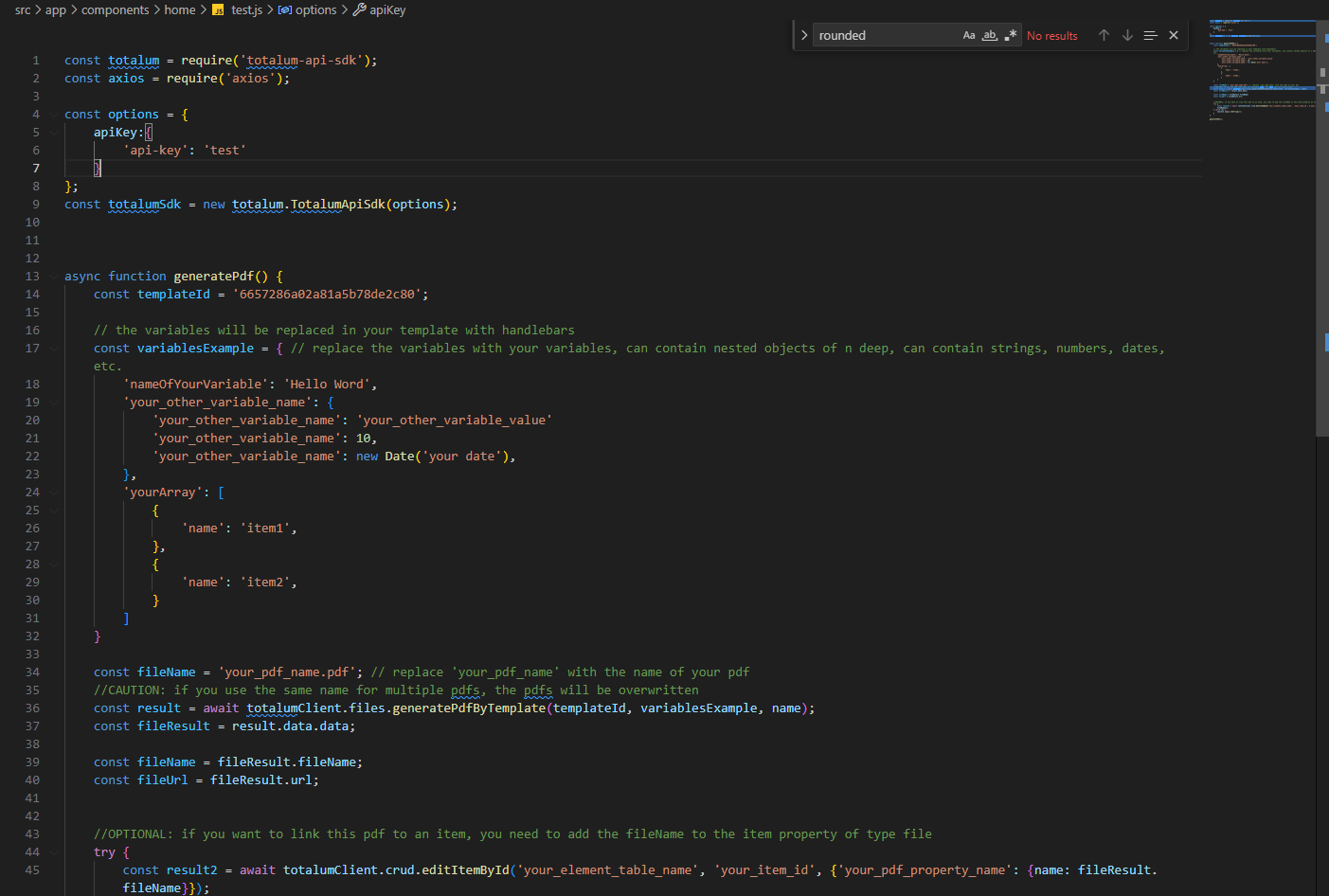Click 'options' variable on line 4
The height and width of the screenshot is (896, 1329).
134,115
